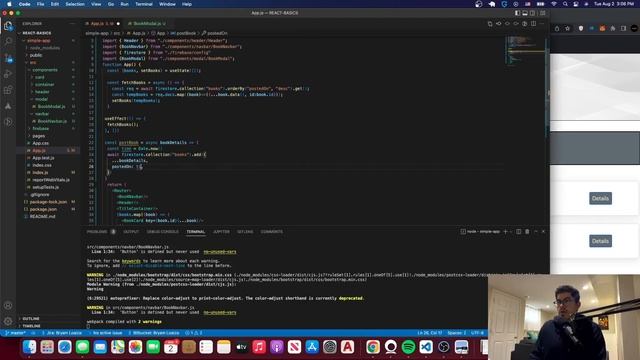Click the browser bookmark star icon
The width and height of the screenshot is (640, 360).
tap(567, 28)
